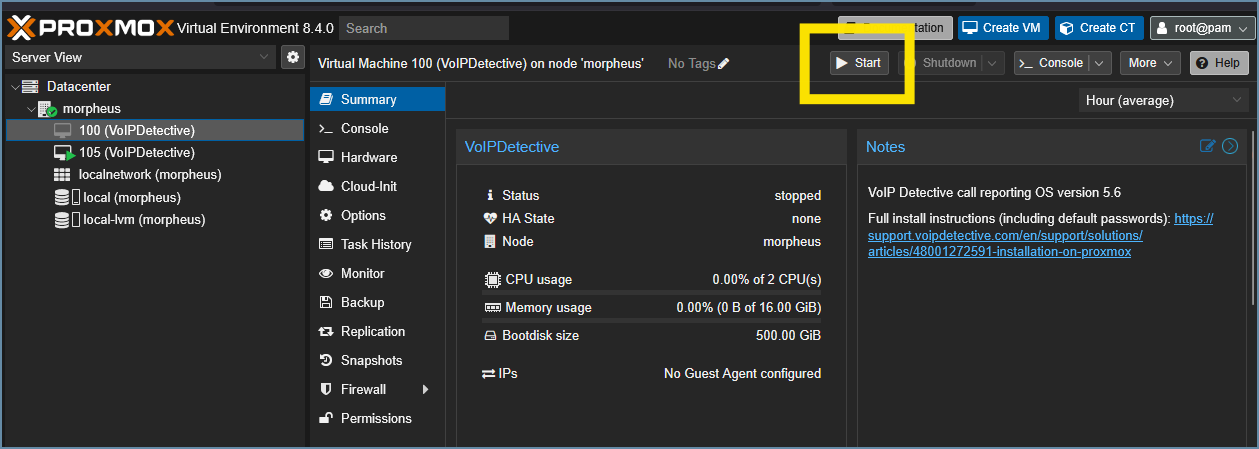Open the Permissions tab
The image size is (1259, 449).
tap(378, 418)
